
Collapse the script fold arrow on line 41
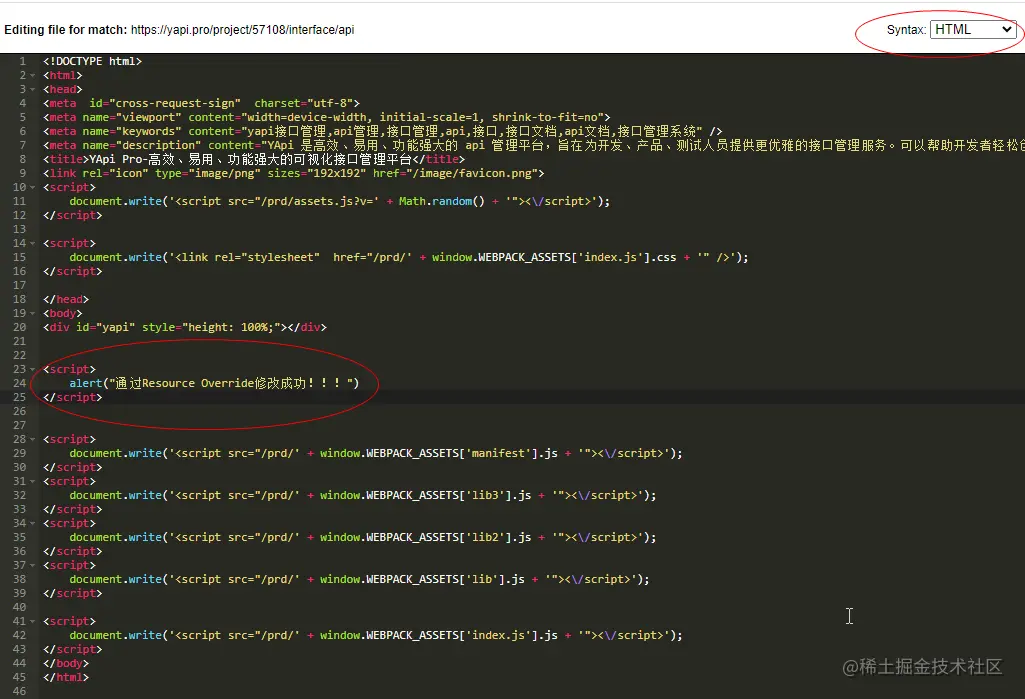click(x=33, y=621)
